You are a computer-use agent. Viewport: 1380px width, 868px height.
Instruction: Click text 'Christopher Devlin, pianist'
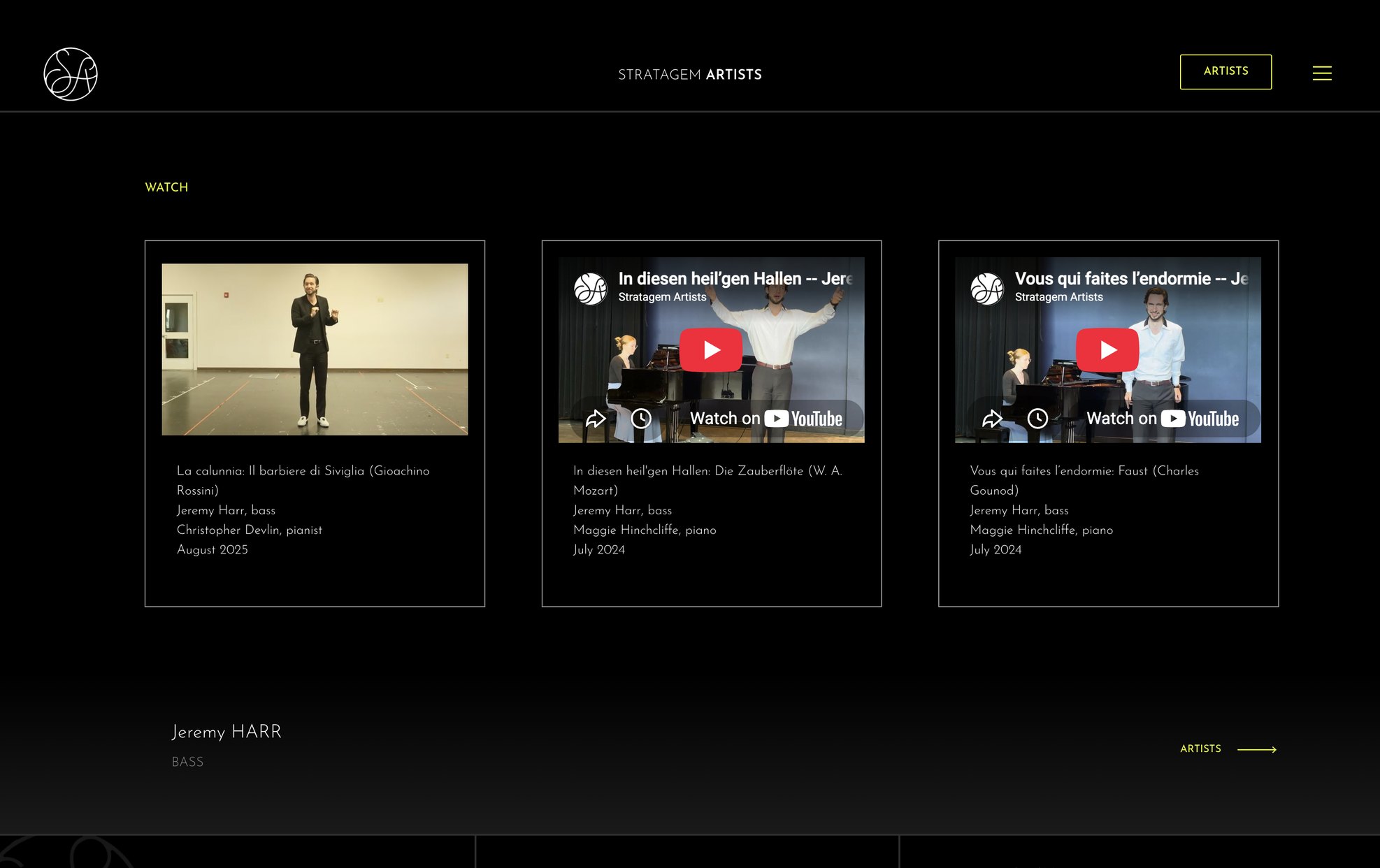[x=250, y=530]
